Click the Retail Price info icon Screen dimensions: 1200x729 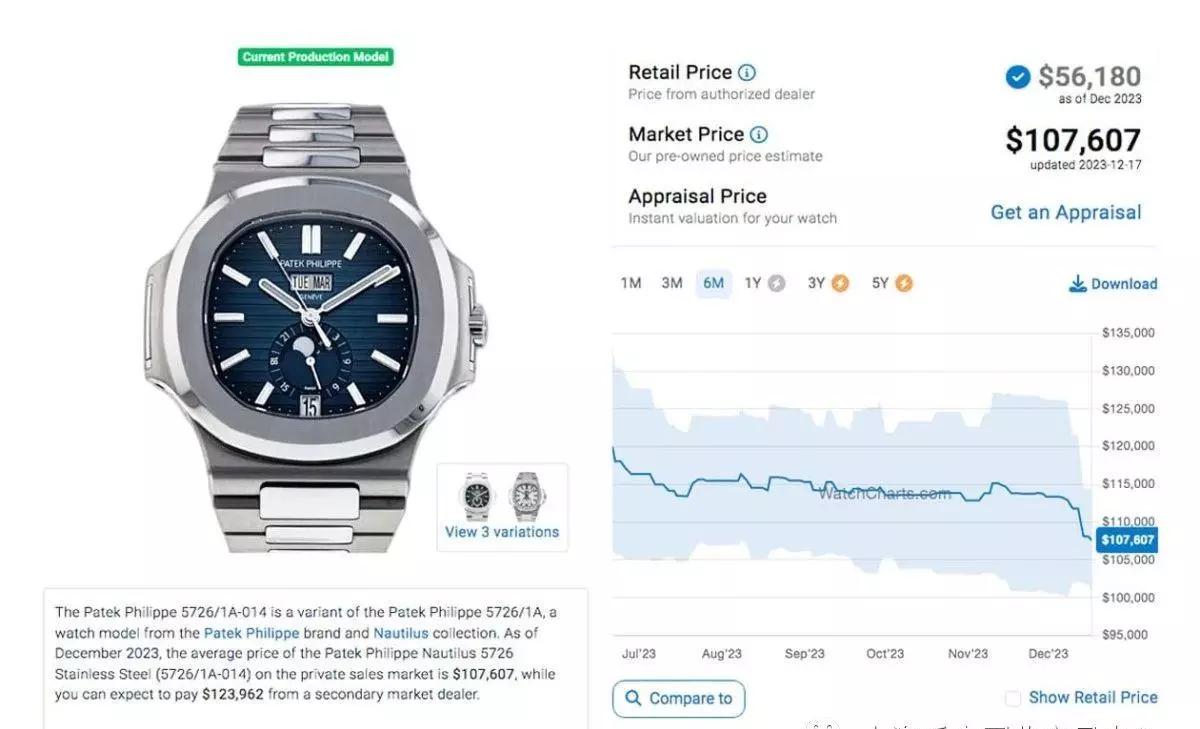747,73
